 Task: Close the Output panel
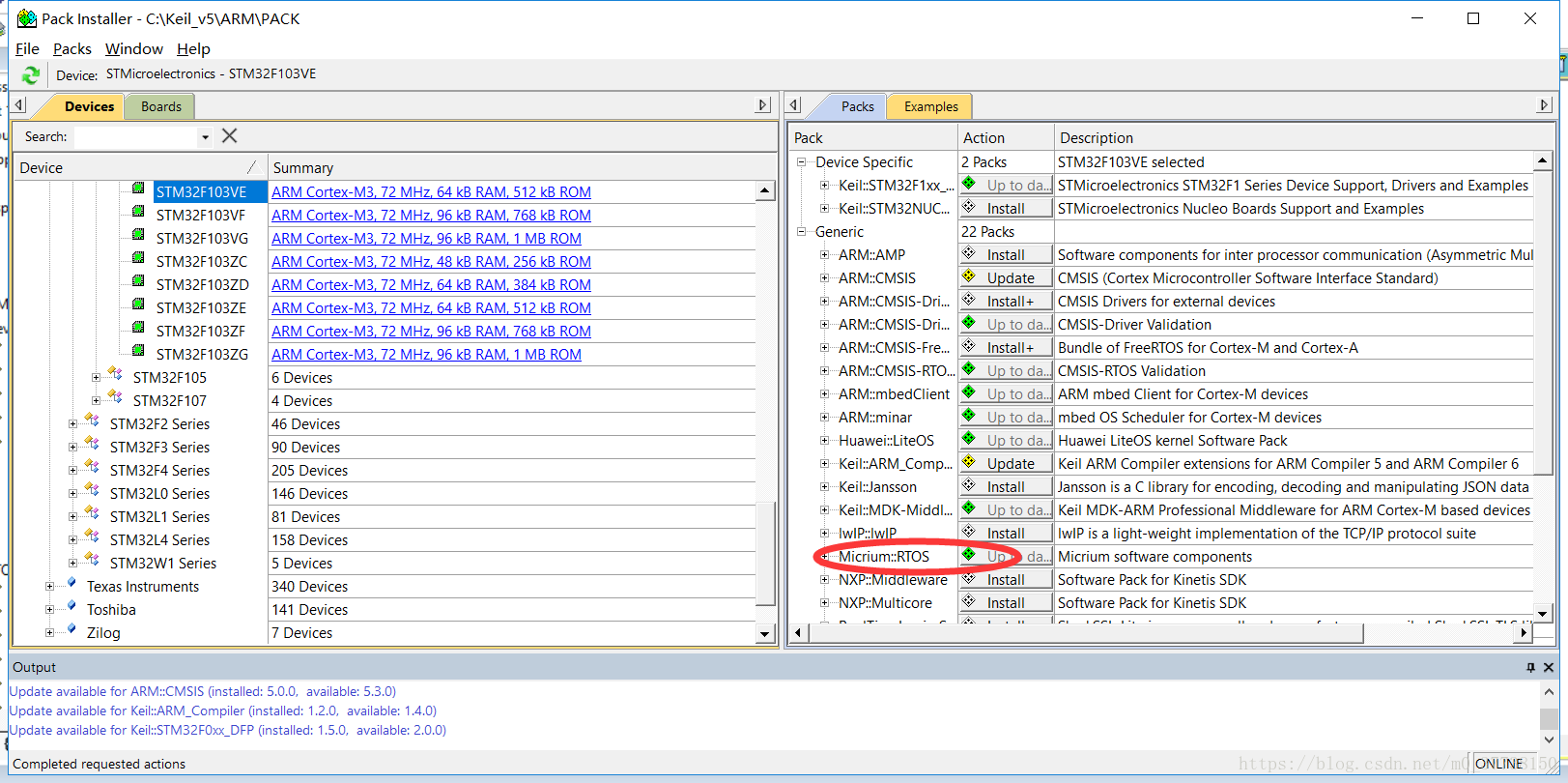(1549, 667)
